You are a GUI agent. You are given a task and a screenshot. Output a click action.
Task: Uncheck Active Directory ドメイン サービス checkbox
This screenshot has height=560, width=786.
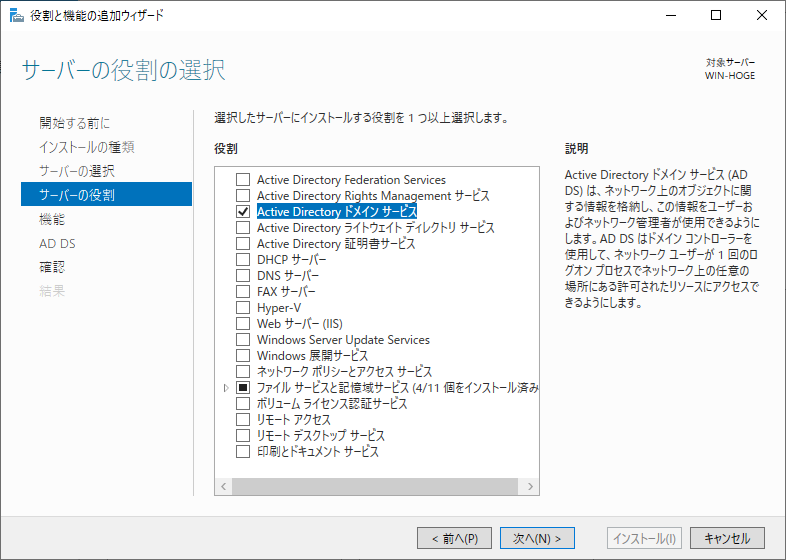coord(243,212)
